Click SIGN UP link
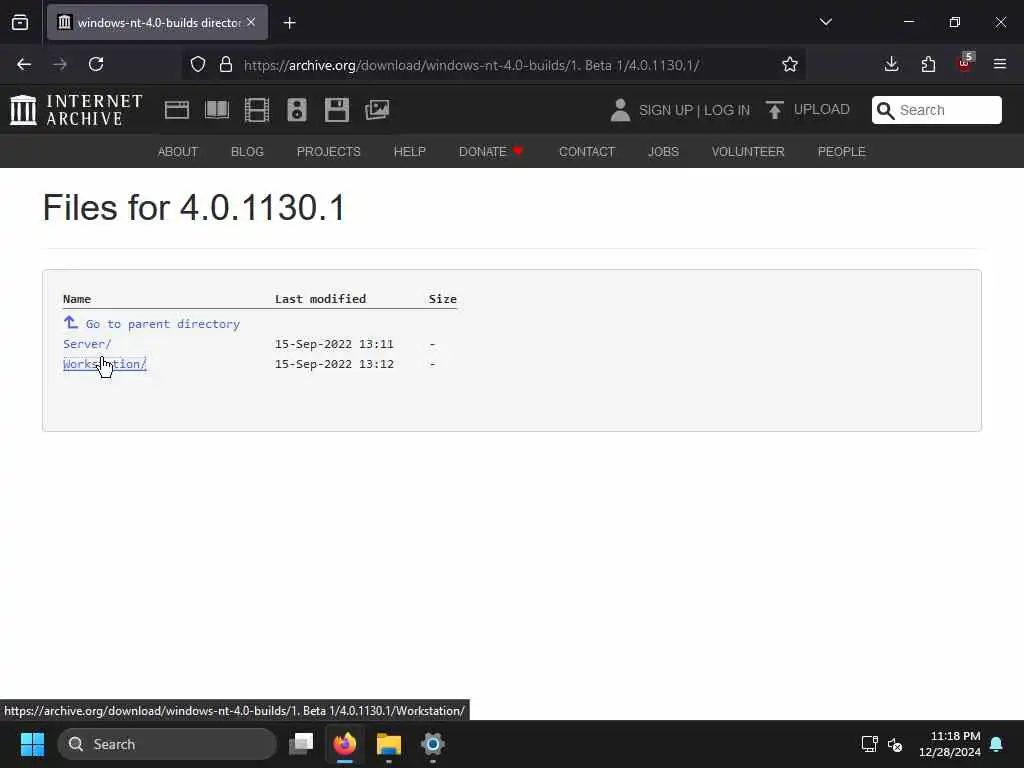Screen dimensions: 1024x768 665,110
